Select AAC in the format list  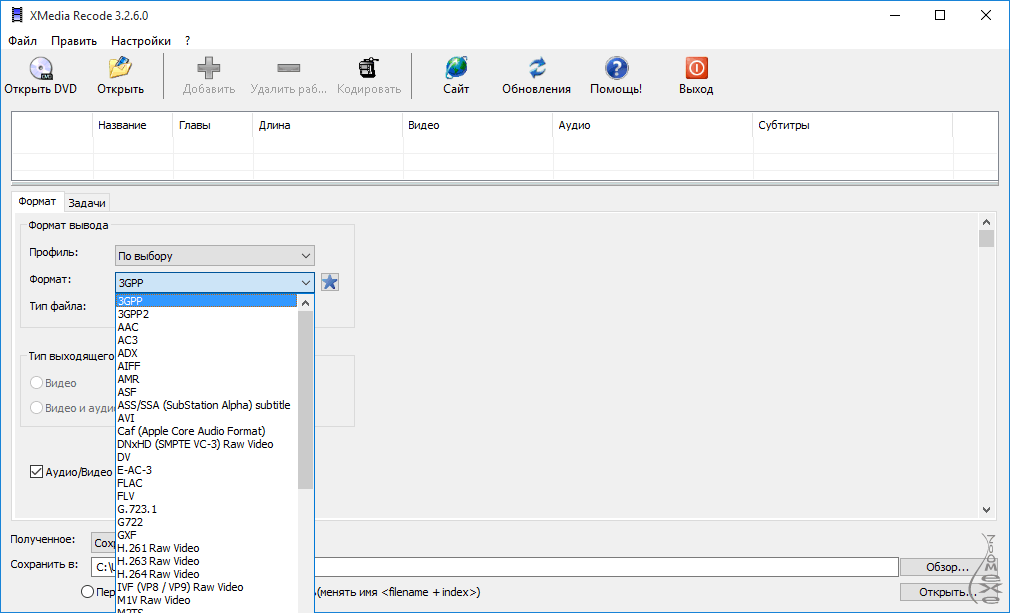pos(206,327)
